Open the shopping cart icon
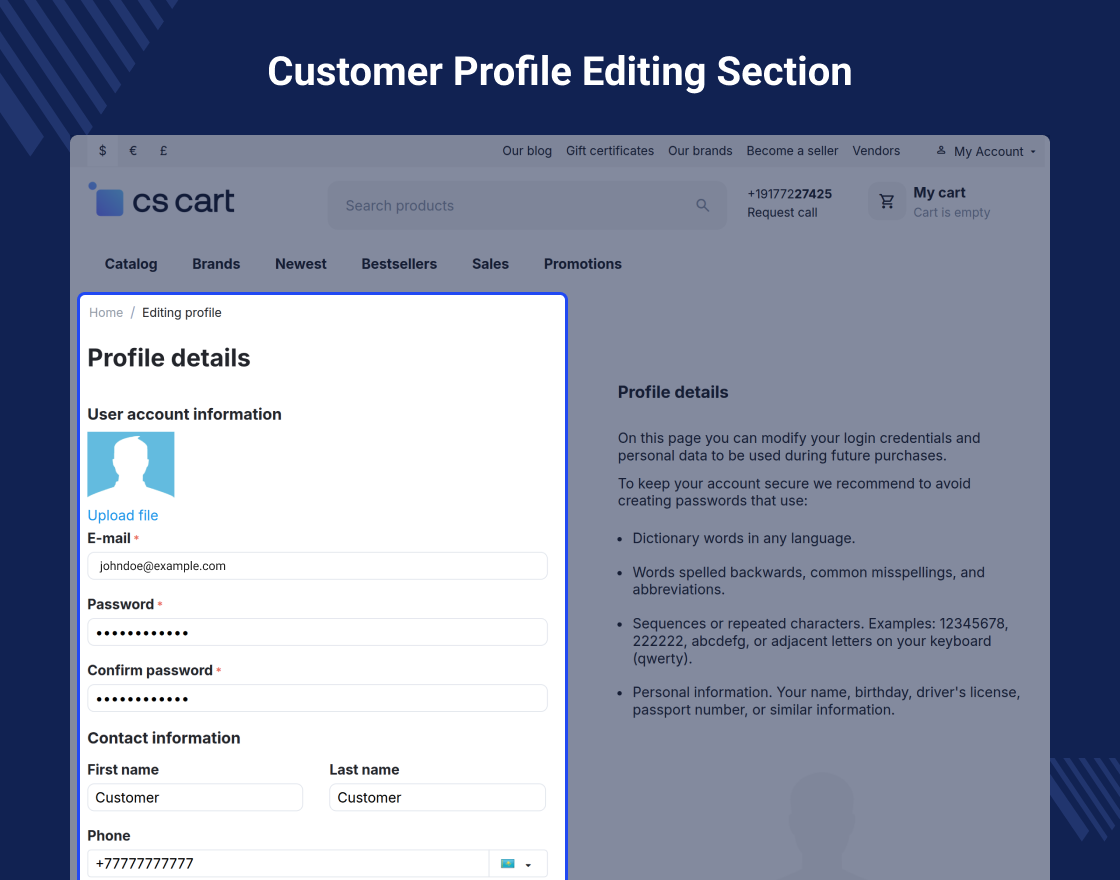 [886, 202]
